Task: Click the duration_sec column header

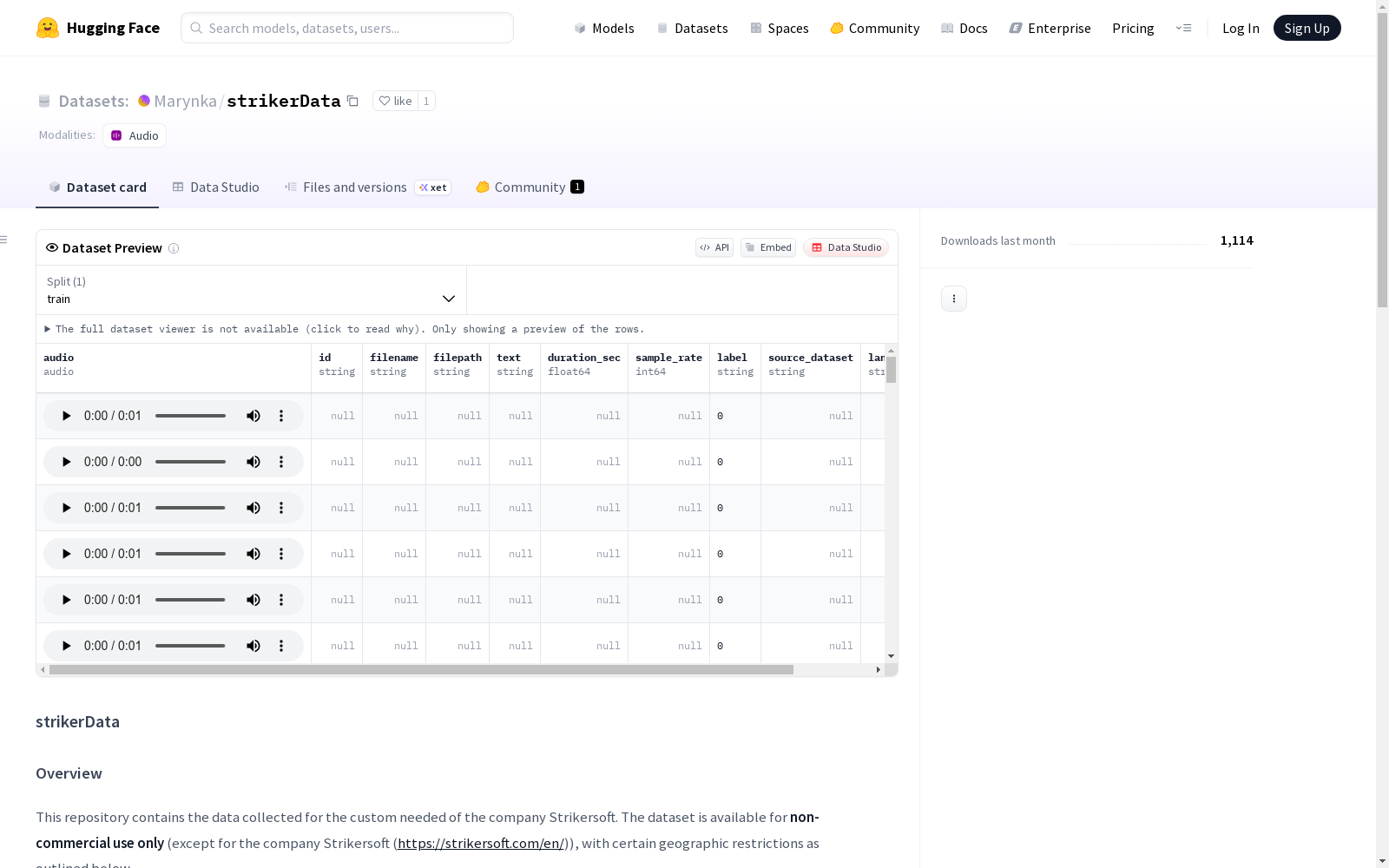Action: [x=584, y=368]
